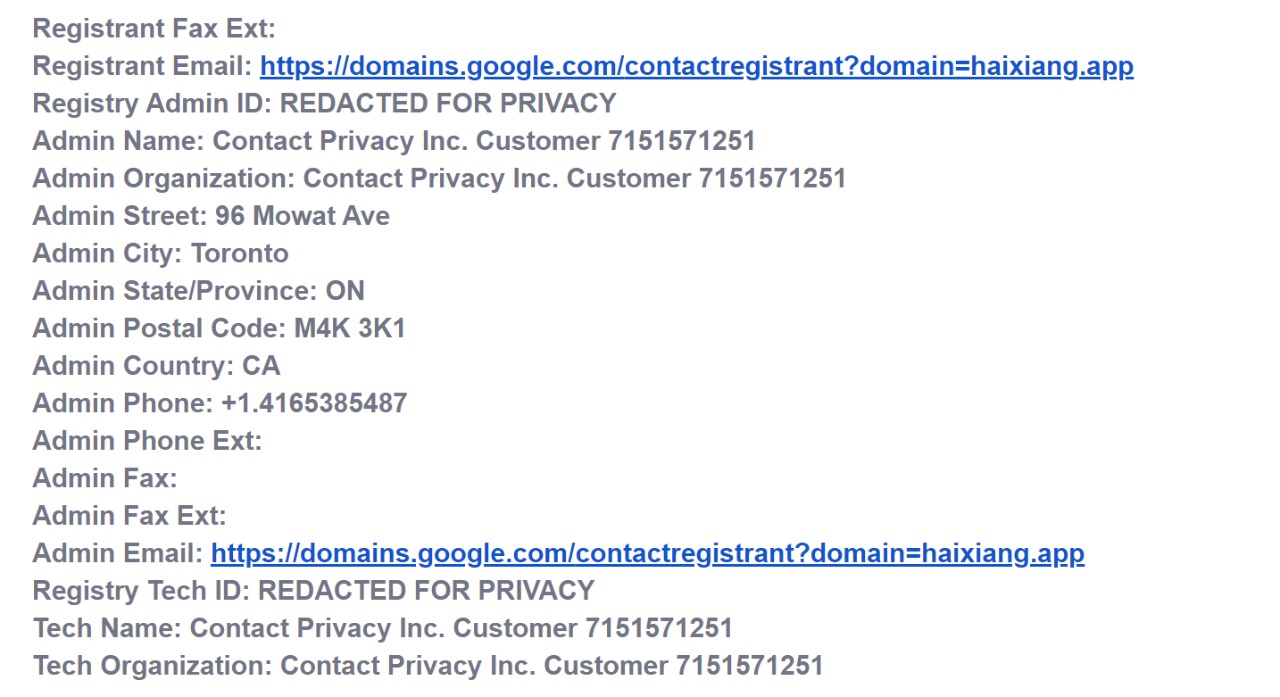
Task: Click the Tech Name customer line
Action: point(382,628)
